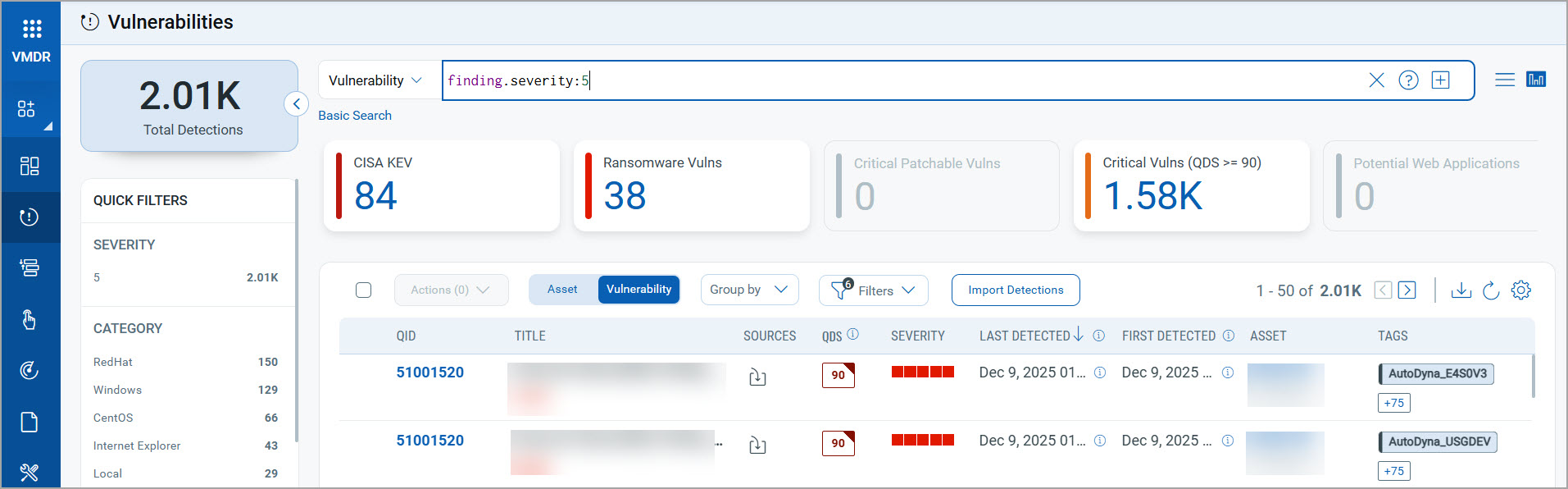This screenshot has width=1568, height=489.
Task: Open the tools wrench sidebar icon
Action: [30, 473]
